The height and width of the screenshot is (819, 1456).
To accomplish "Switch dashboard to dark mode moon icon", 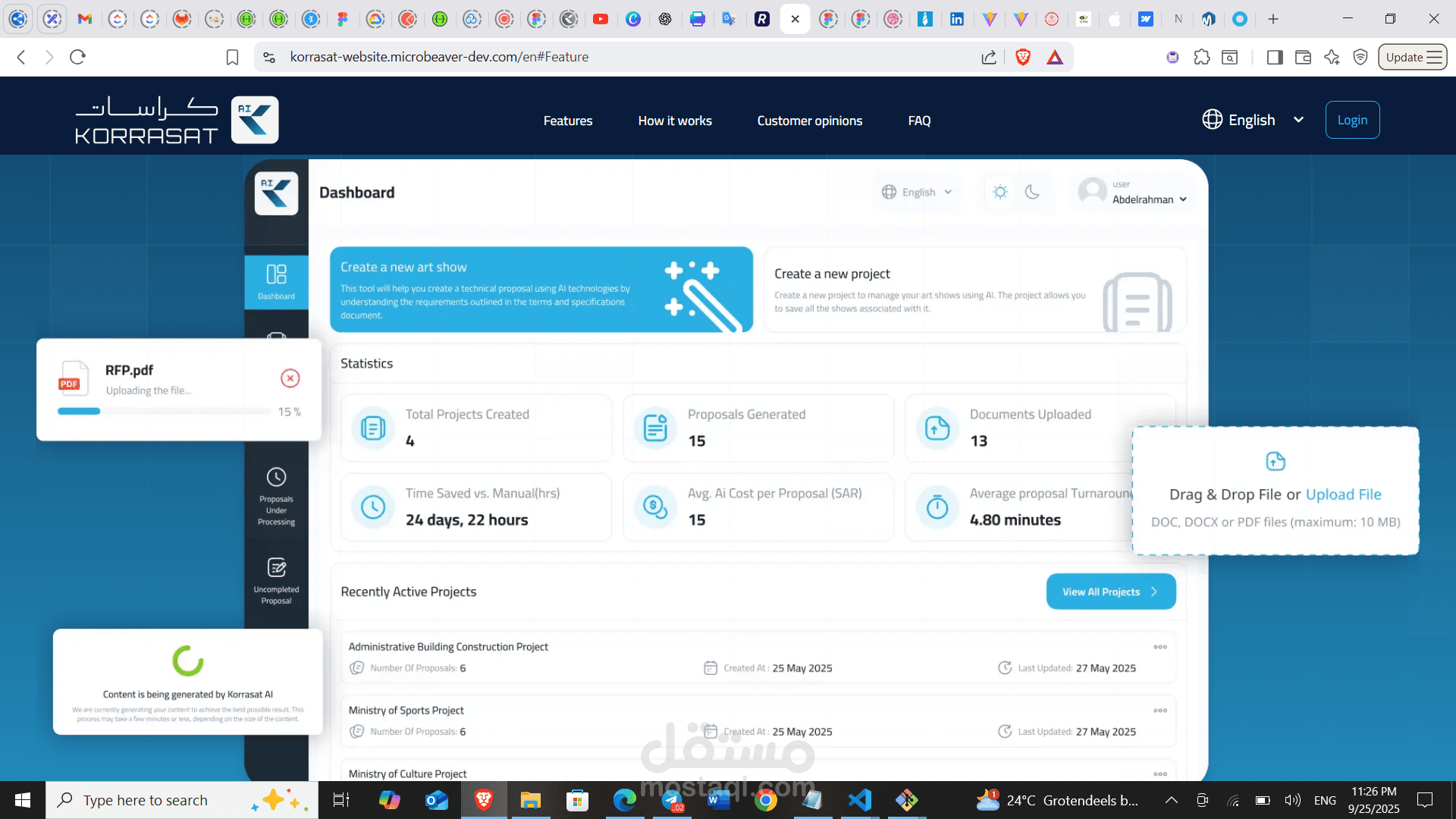I will pyautogui.click(x=1032, y=193).
